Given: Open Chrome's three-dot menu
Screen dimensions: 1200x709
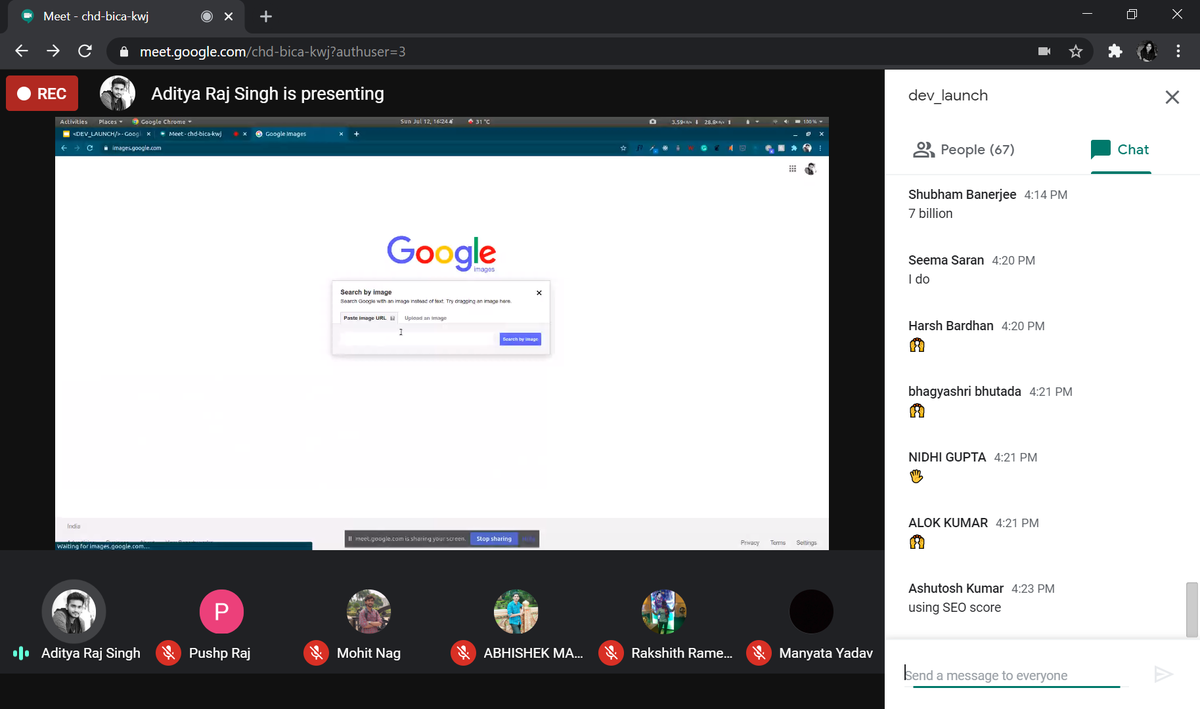Looking at the screenshot, I should [1179, 51].
